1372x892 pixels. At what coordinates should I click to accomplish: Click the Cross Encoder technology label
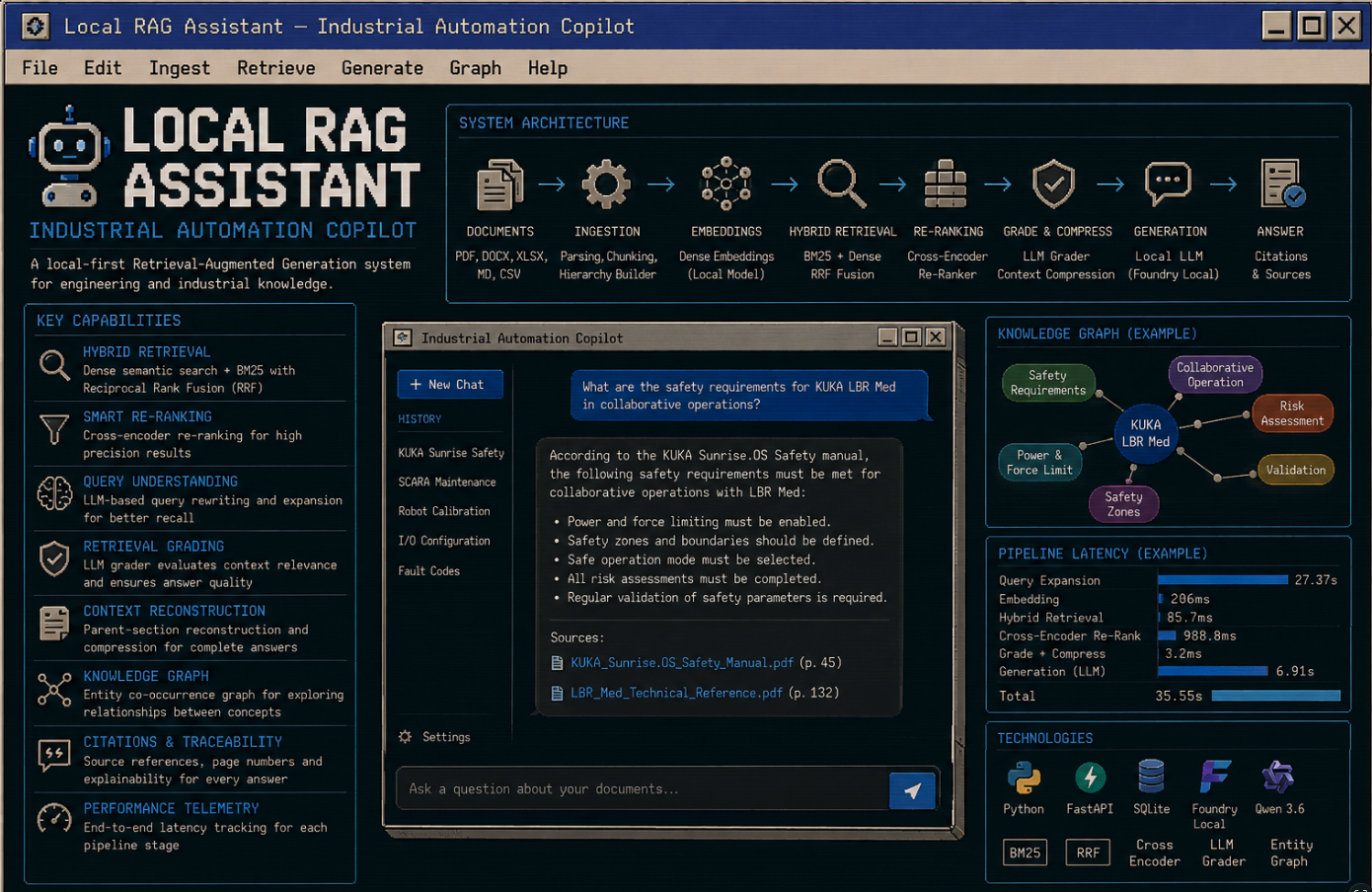[1155, 854]
